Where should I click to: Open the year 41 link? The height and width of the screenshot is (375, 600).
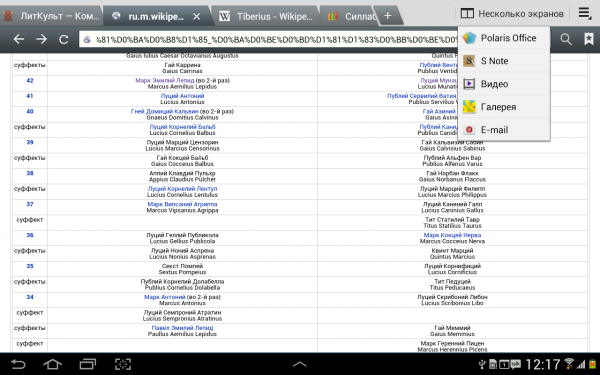(30, 96)
